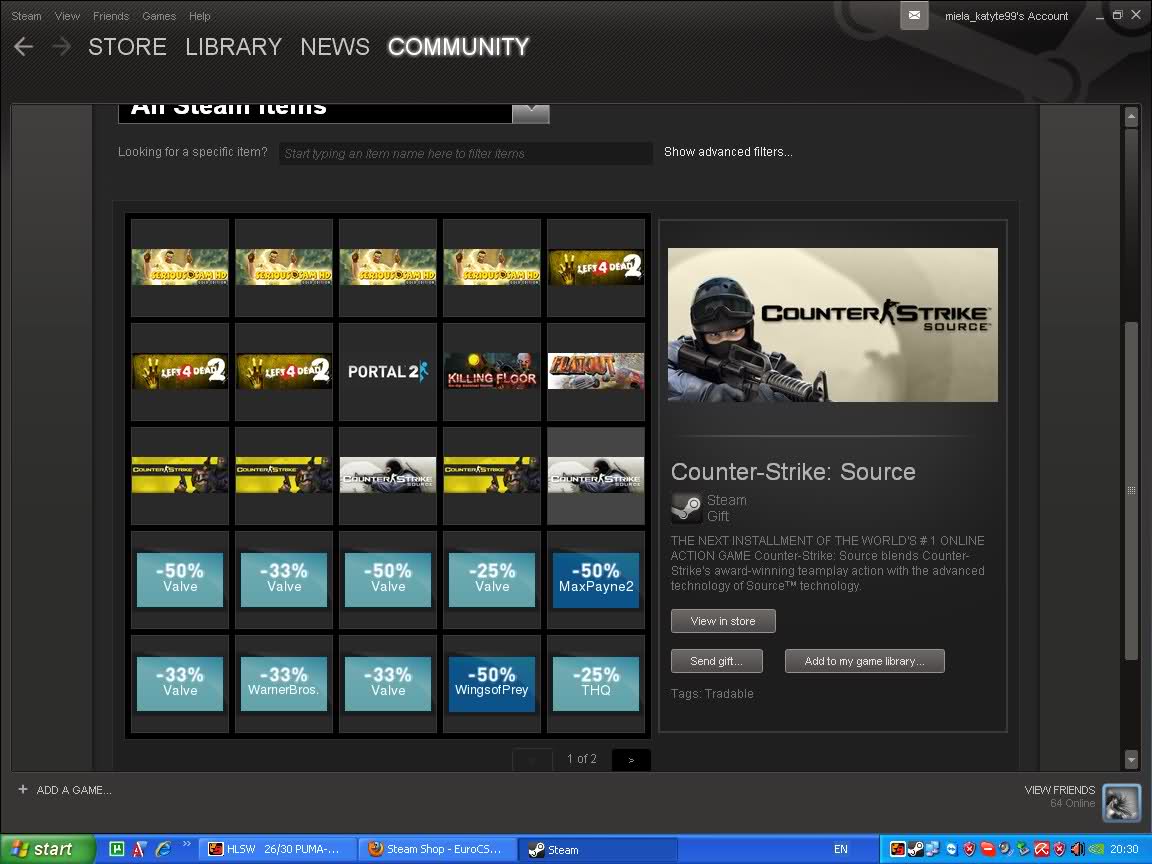
Task: Launch uTorrent from quick launch
Action: click(116, 849)
